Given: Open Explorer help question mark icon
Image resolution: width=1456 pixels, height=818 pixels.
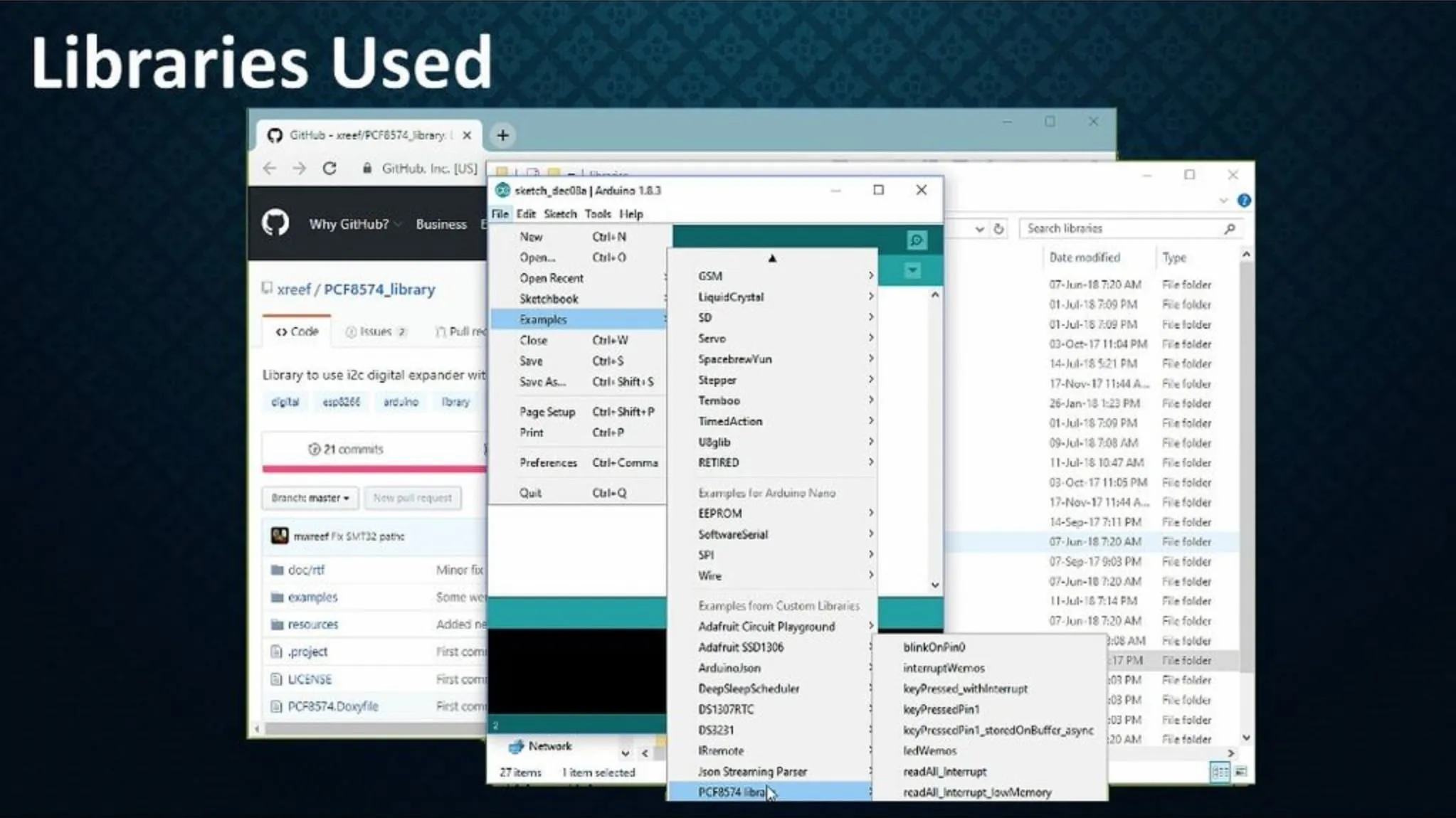Looking at the screenshot, I should coord(1244,201).
